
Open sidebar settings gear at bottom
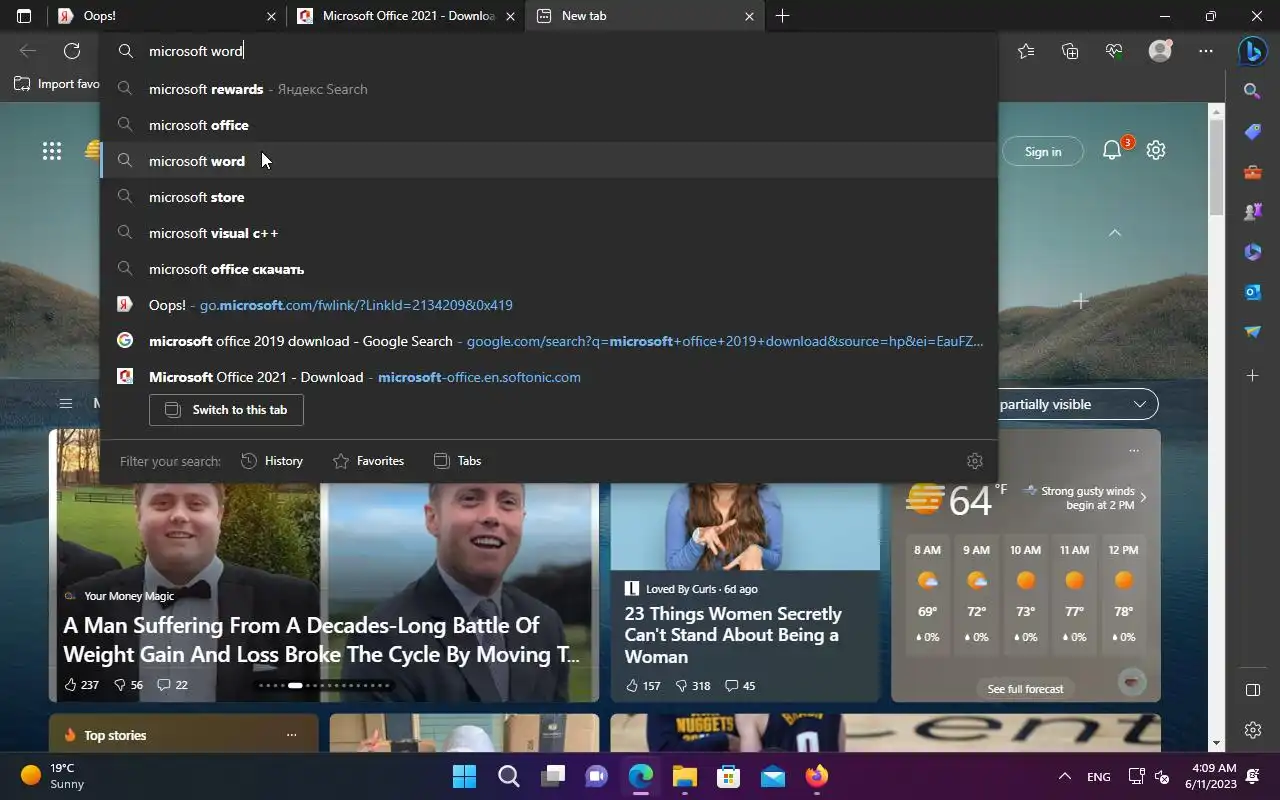1252,730
